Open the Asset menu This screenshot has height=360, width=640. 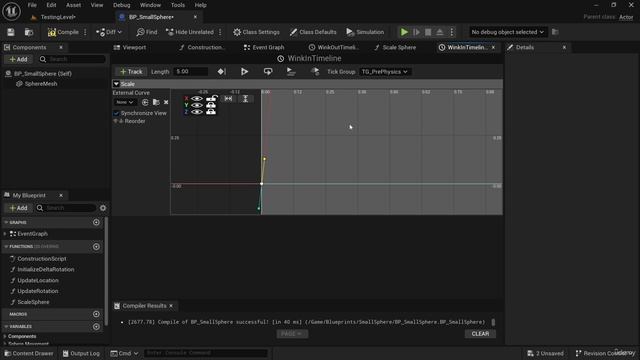pos(73,5)
